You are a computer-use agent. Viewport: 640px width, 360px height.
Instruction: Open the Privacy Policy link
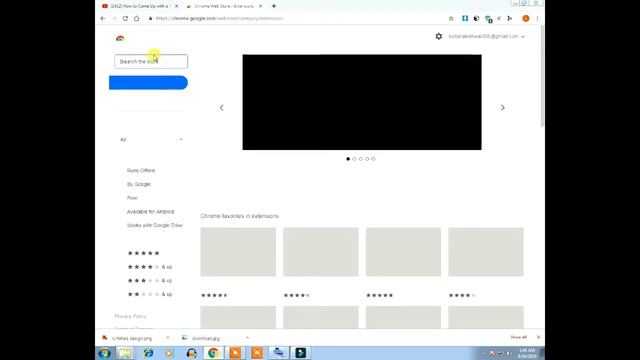point(130,316)
